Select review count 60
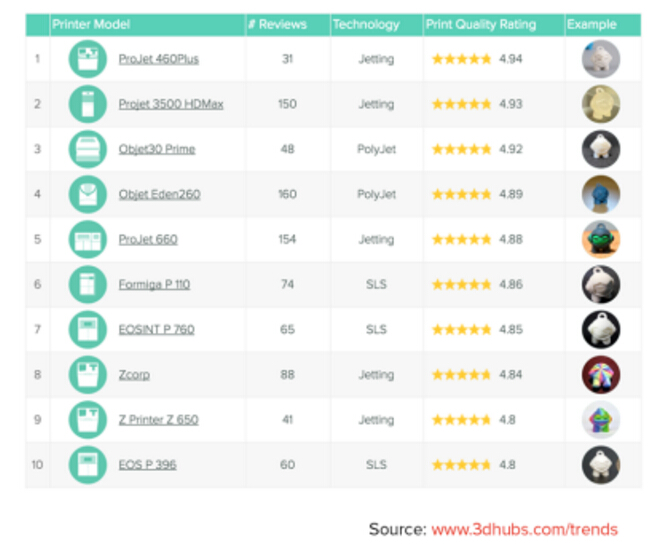Viewport: 655px width, 556px height. coord(287,465)
